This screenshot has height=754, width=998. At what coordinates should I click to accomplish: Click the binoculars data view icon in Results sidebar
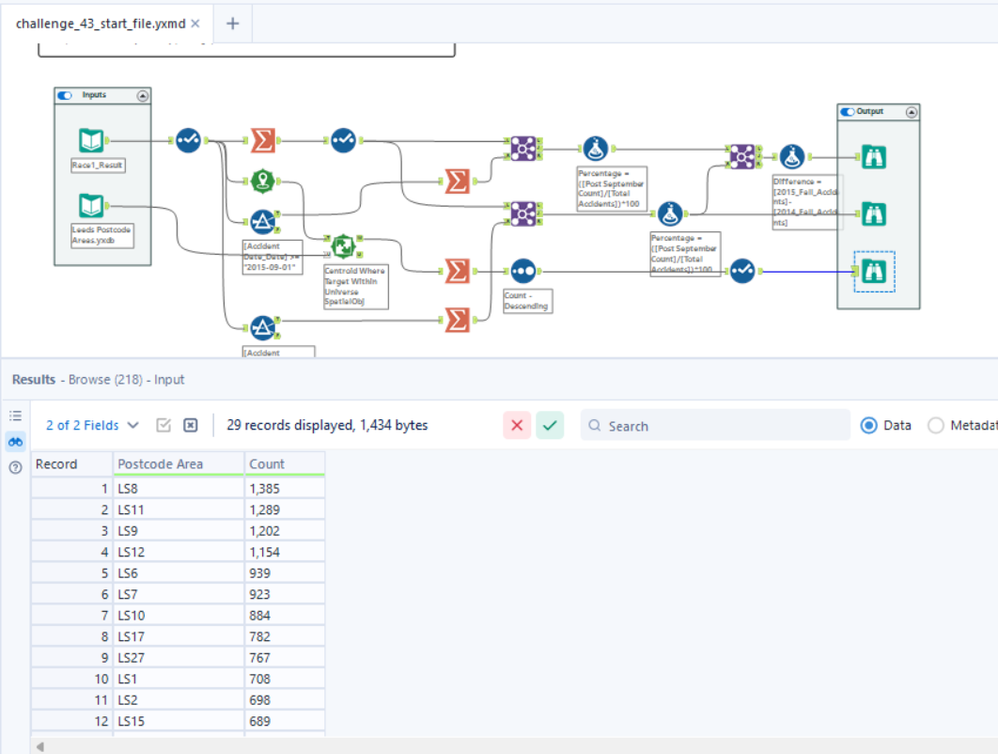point(15,442)
